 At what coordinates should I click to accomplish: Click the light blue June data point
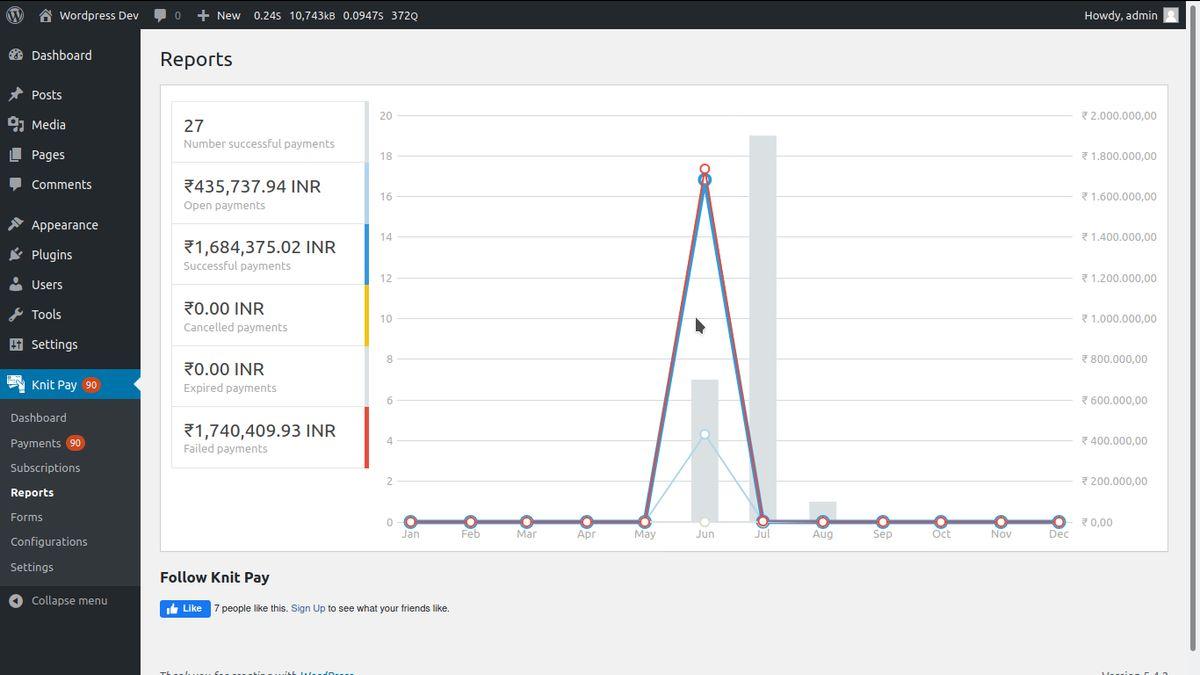705,434
